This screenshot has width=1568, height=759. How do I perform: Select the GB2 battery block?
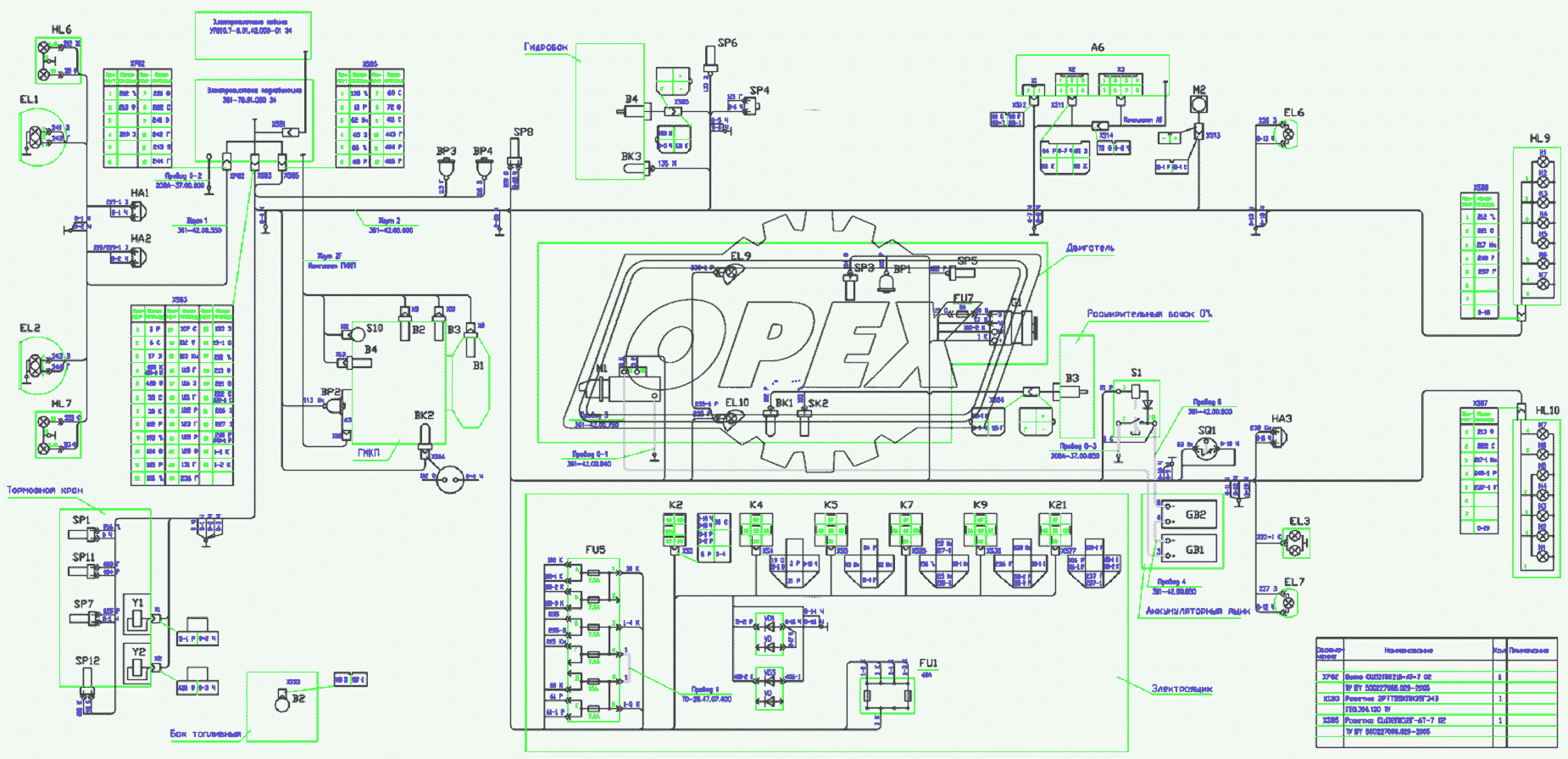point(1188,514)
